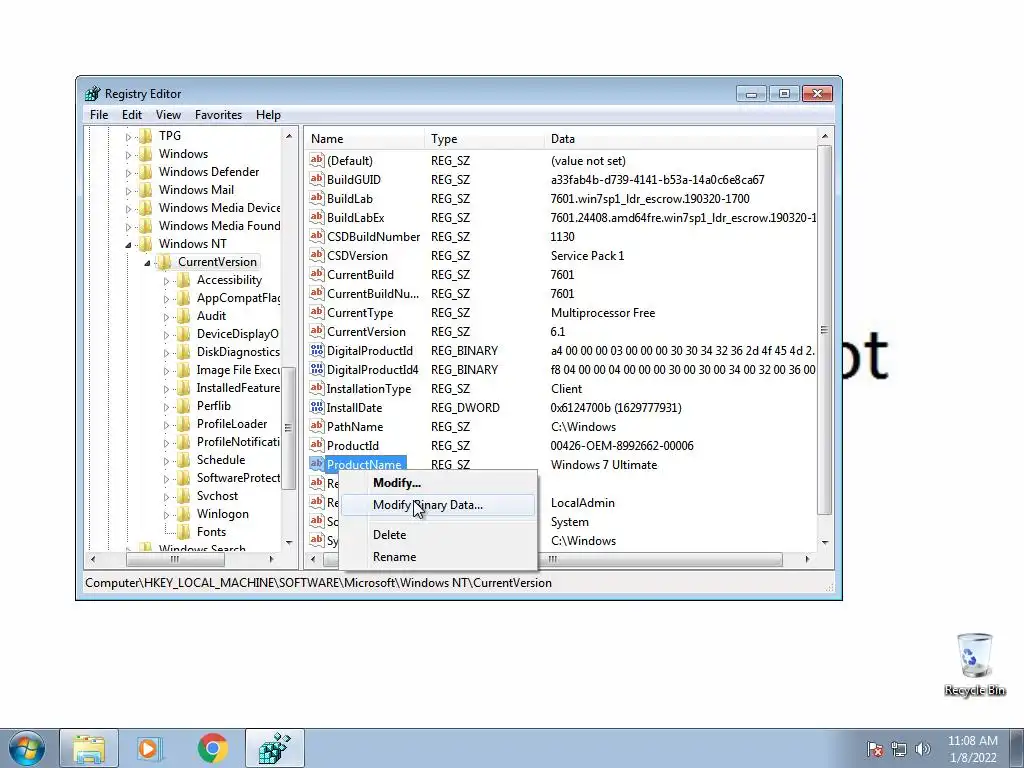Image resolution: width=1024 pixels, height=768 pixels.
Task: Click the tree pane horizontal scroll-left arrow
Action: 93,559
